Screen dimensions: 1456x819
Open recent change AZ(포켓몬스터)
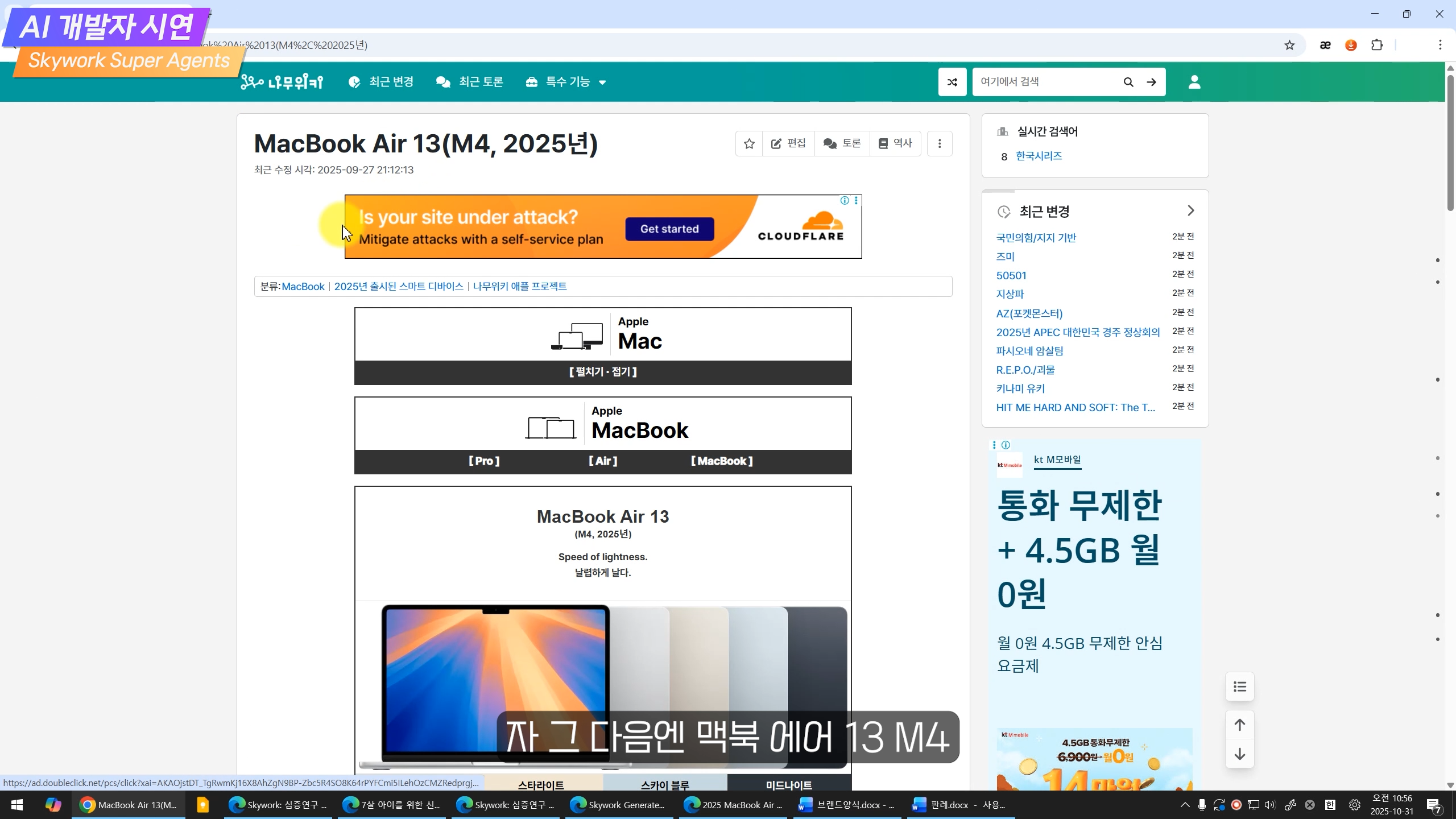1029,313
